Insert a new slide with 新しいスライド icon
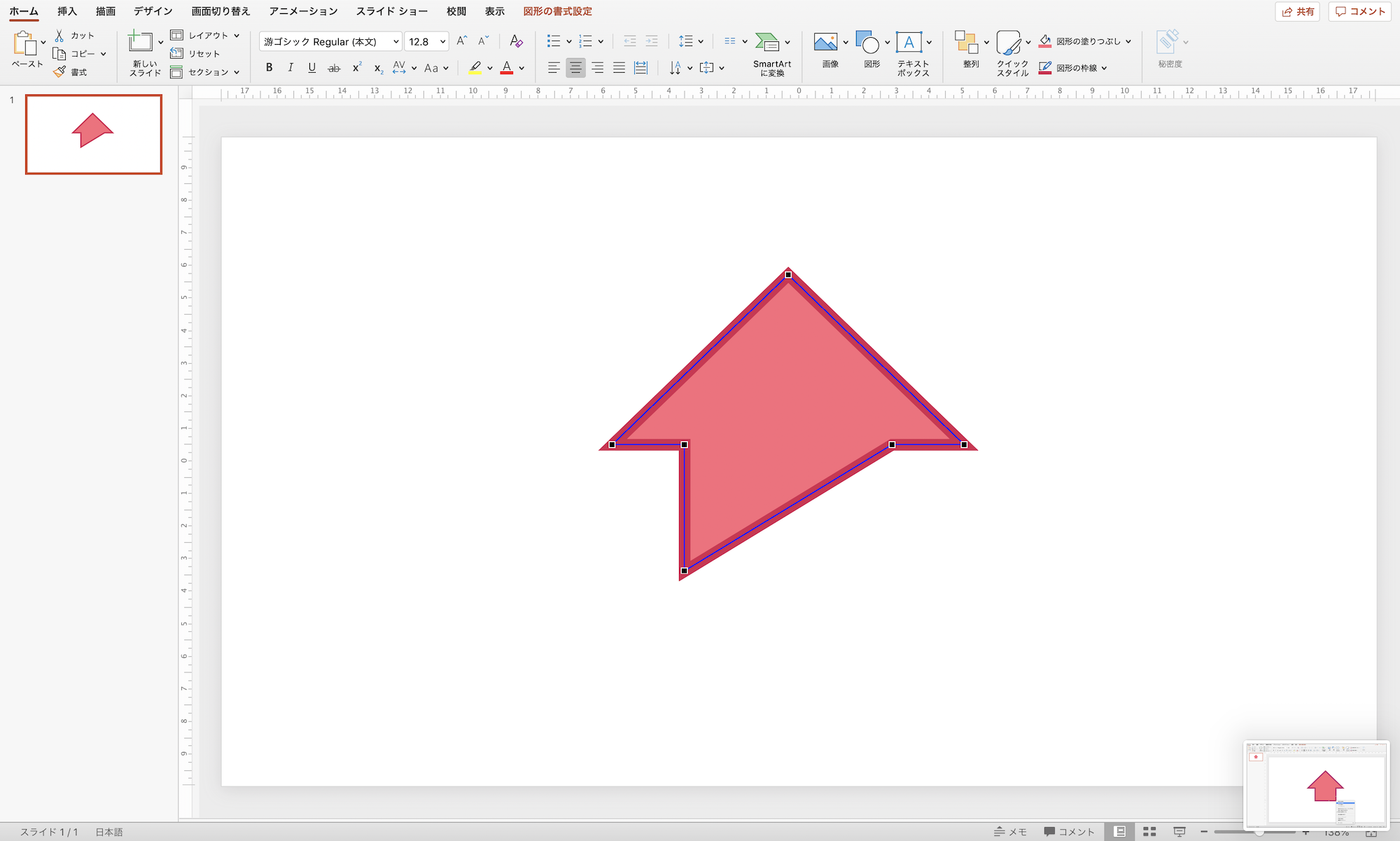This screenshot has height=841, width=1400. 140,41
